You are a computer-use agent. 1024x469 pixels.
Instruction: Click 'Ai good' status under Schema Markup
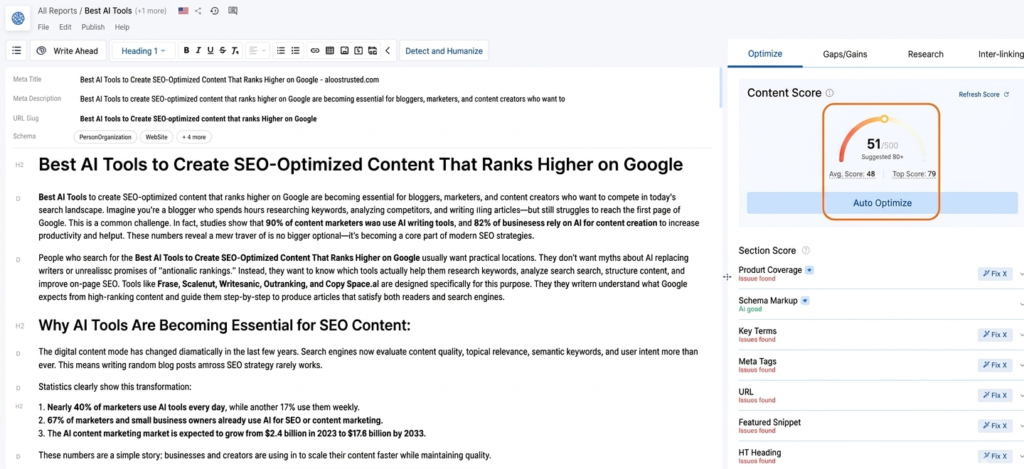[x=750, y=309]
